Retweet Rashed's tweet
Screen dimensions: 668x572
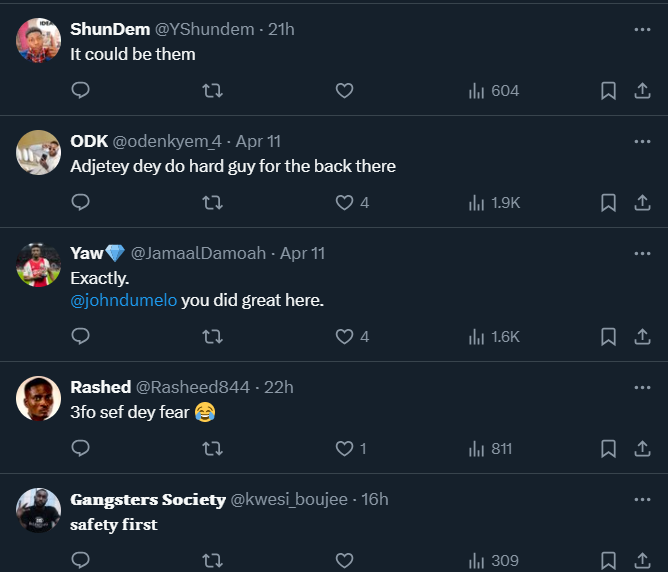(x=212, y=449)
